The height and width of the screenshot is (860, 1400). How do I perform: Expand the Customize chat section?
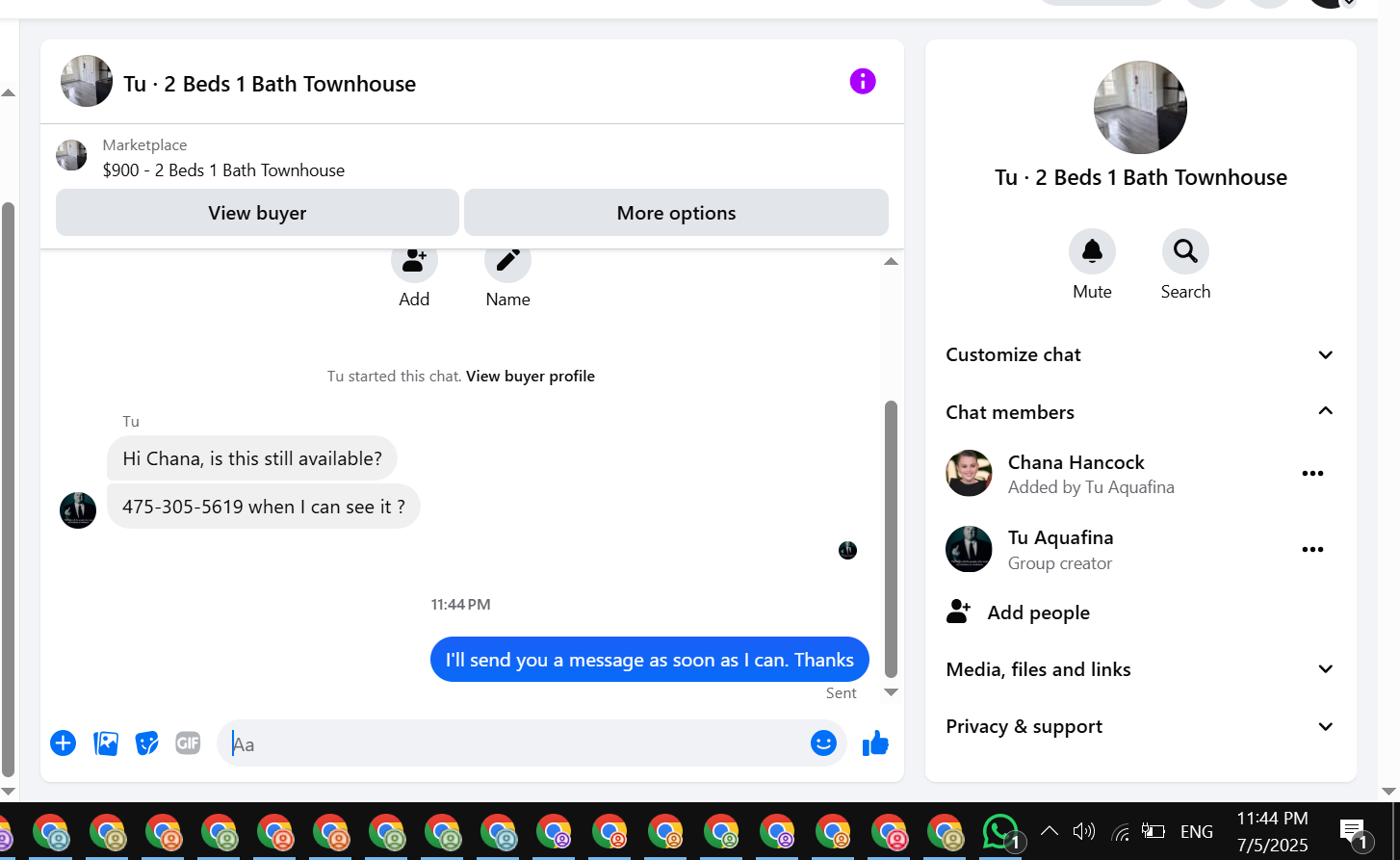tap(1141, 354)
